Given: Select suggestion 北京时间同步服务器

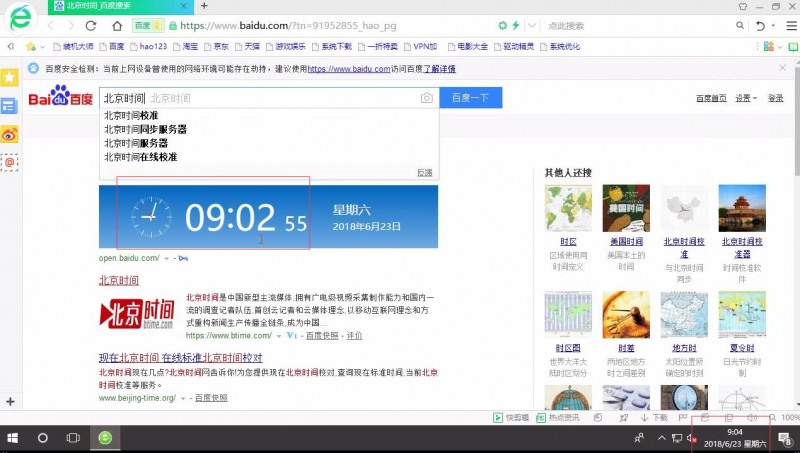Looking at the screenshot, I should pos(145,129).
